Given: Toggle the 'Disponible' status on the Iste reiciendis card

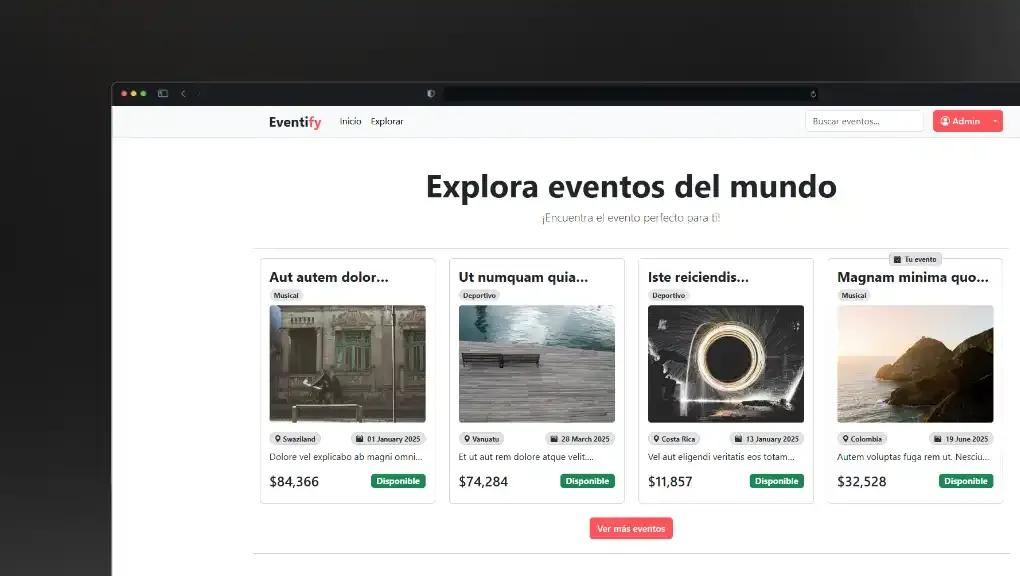Looking at the screenshot, I should click(x=776, y=481).
